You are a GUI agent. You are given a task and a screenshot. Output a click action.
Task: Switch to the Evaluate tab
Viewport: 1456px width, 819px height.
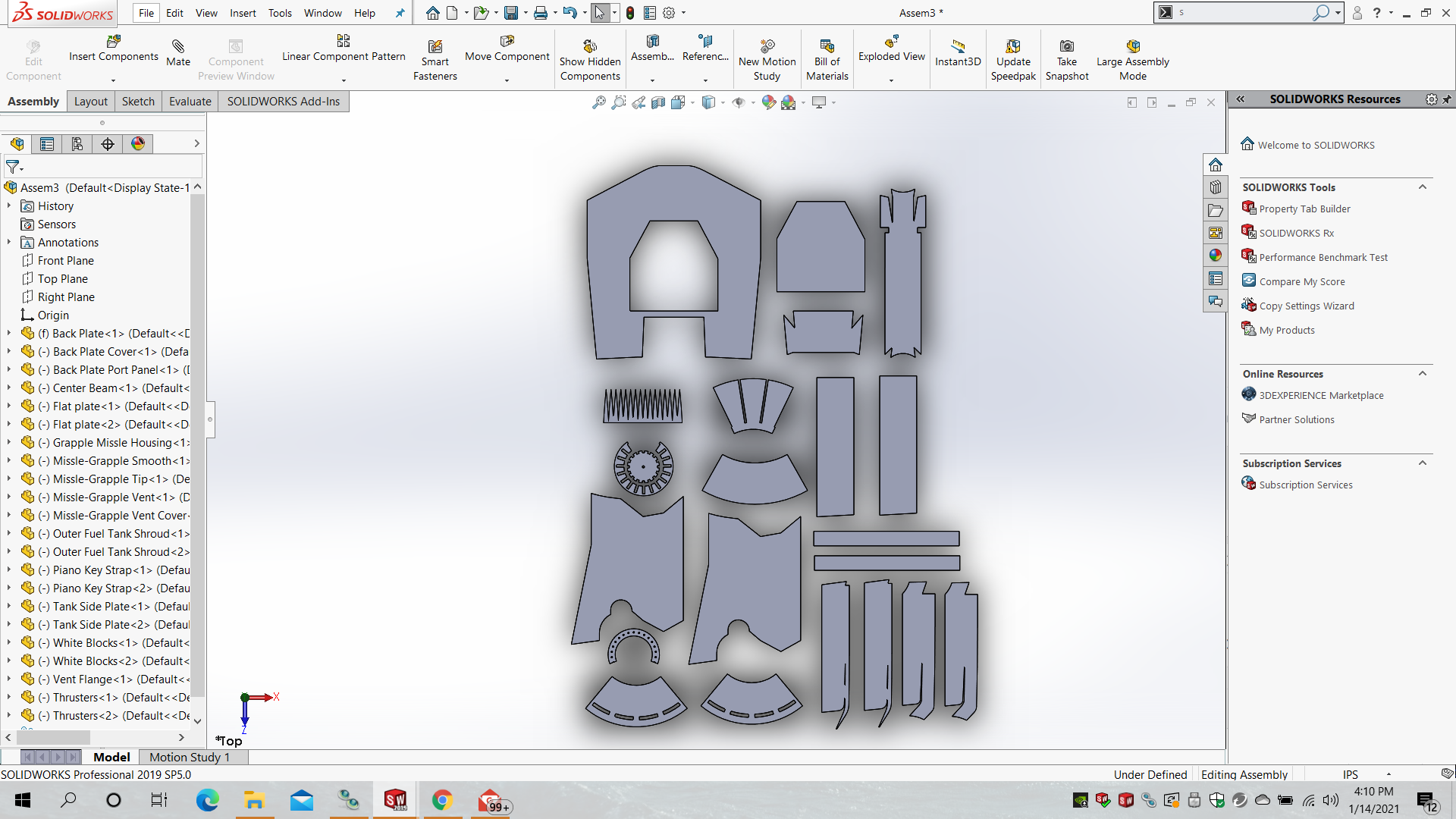coord(190,102)
